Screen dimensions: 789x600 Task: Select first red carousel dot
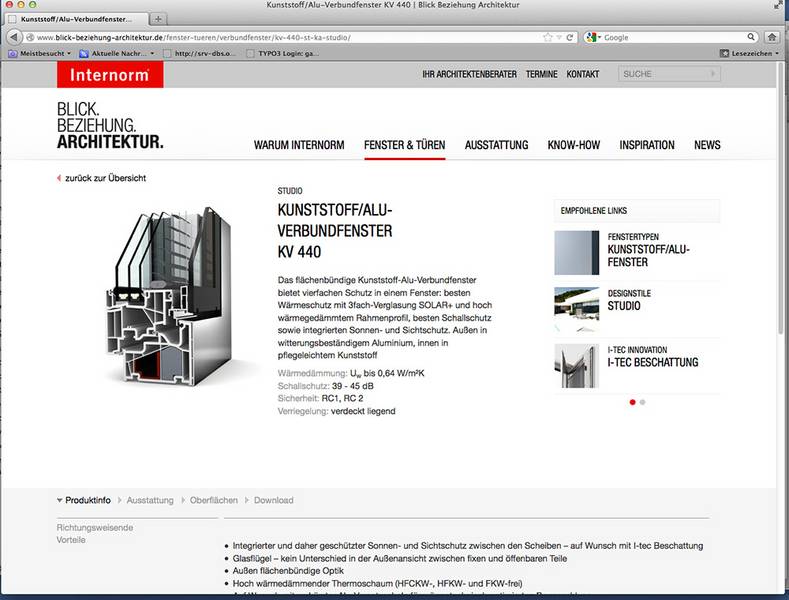tap(633, 402)
